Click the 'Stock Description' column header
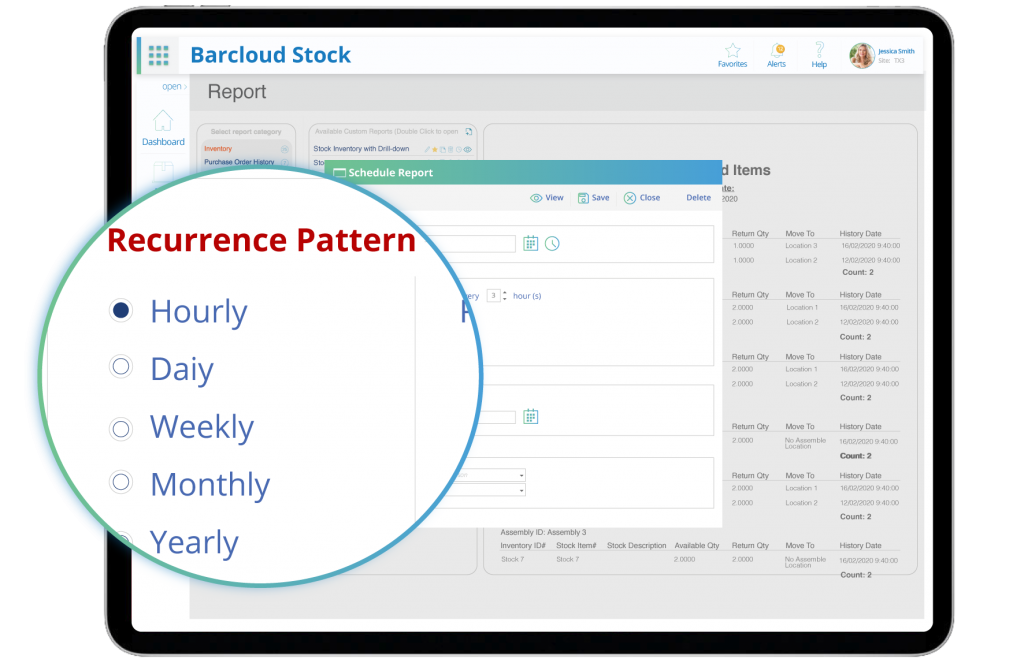The height and width of the screenshot is (659, 1024). (x=637, y=545)
